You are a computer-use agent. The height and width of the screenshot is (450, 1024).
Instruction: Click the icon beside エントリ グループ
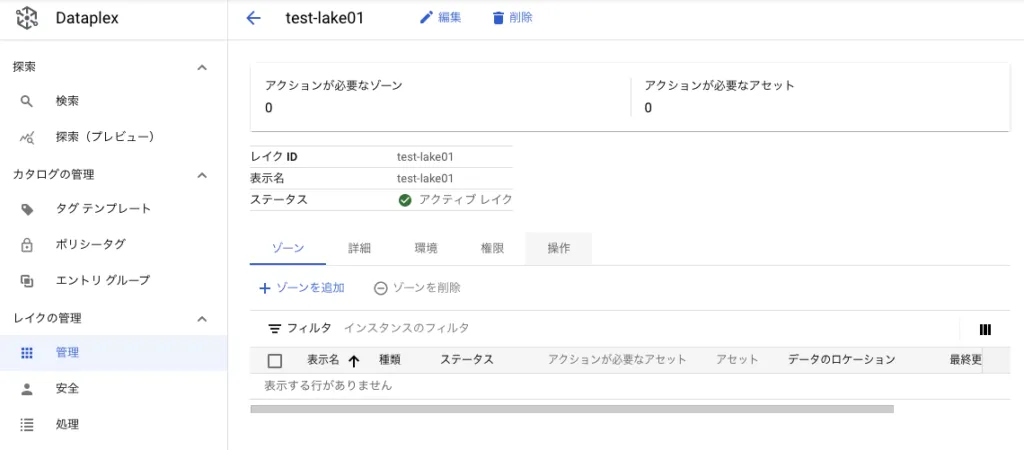pyautogui.click(x=26, y=281)
